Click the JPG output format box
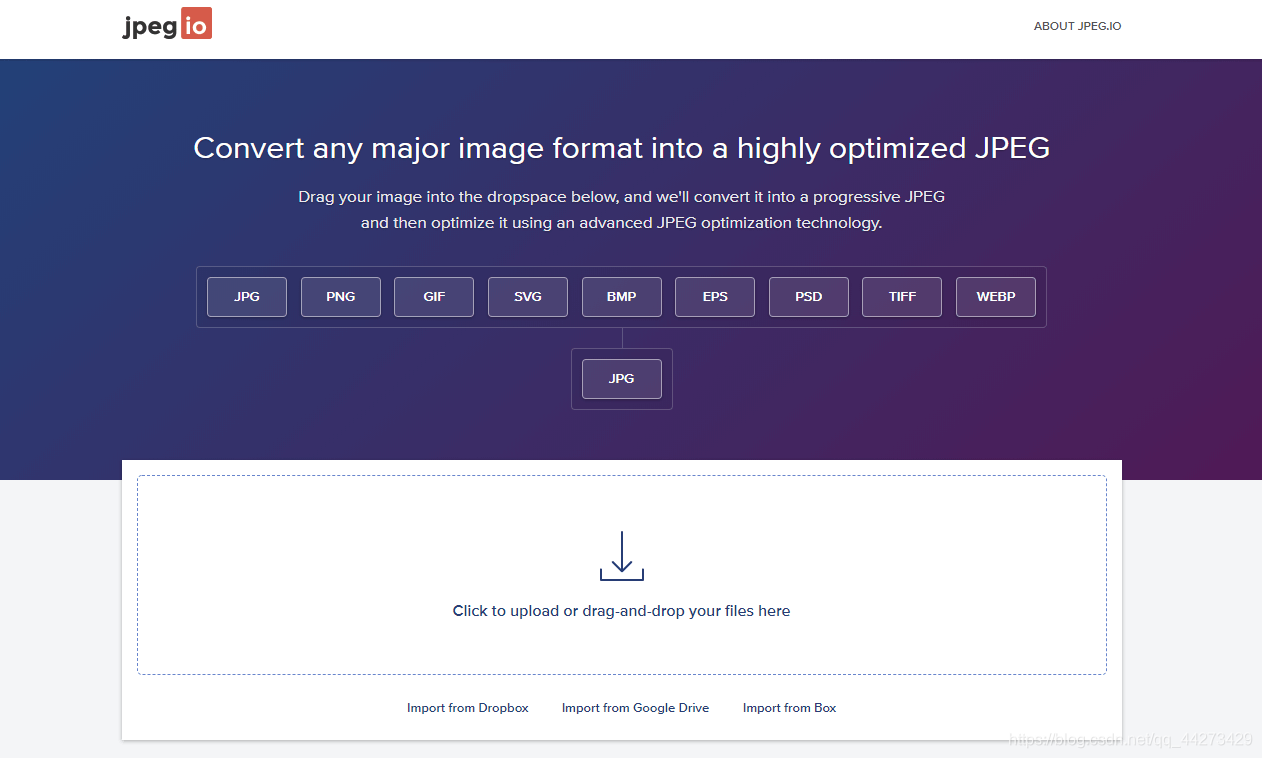The image size is (1262, 758). pos(622,379)
